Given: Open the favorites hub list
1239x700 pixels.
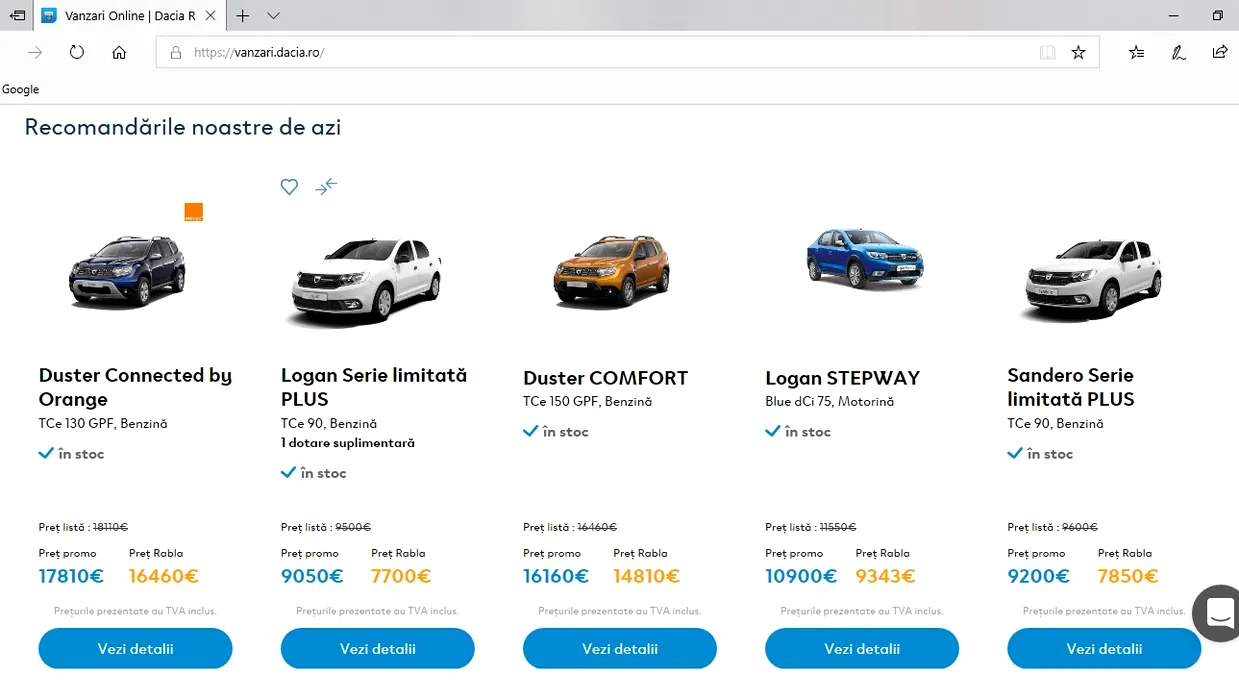Looking at the screenshot, I should (x=1137, y=52).
